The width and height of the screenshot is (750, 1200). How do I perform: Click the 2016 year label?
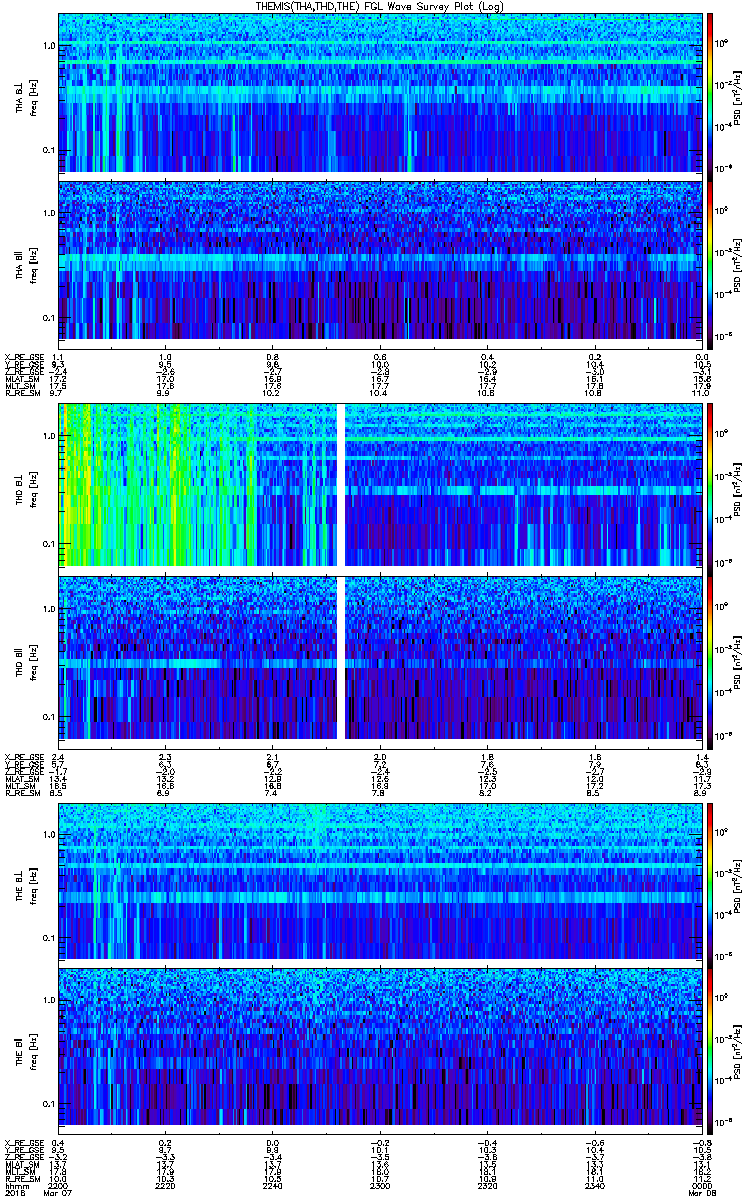(13, 1192)
